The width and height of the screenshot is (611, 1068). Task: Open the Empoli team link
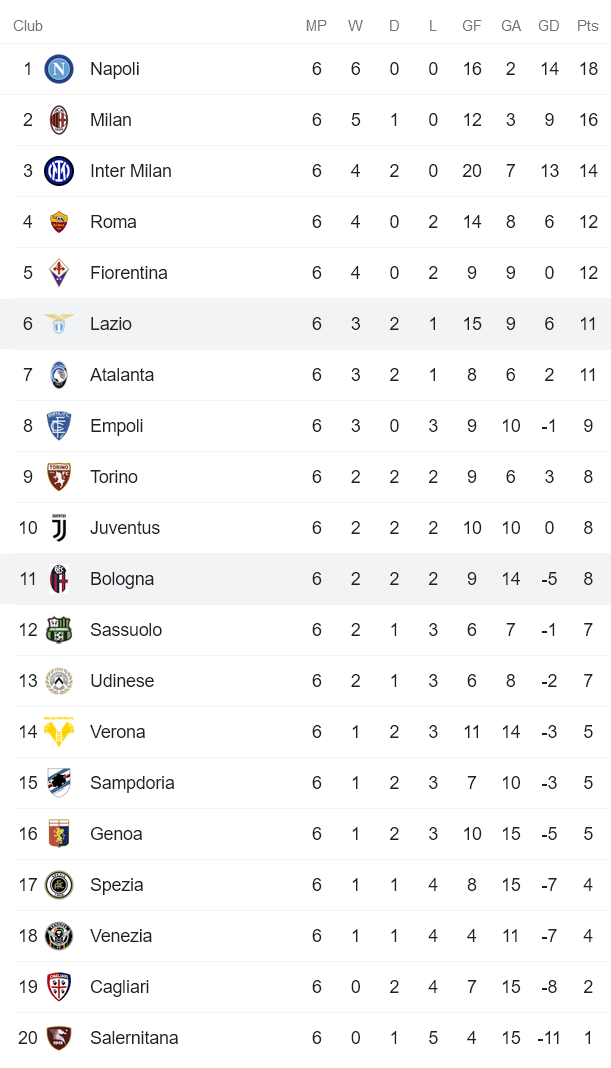(x=116, y=426)
